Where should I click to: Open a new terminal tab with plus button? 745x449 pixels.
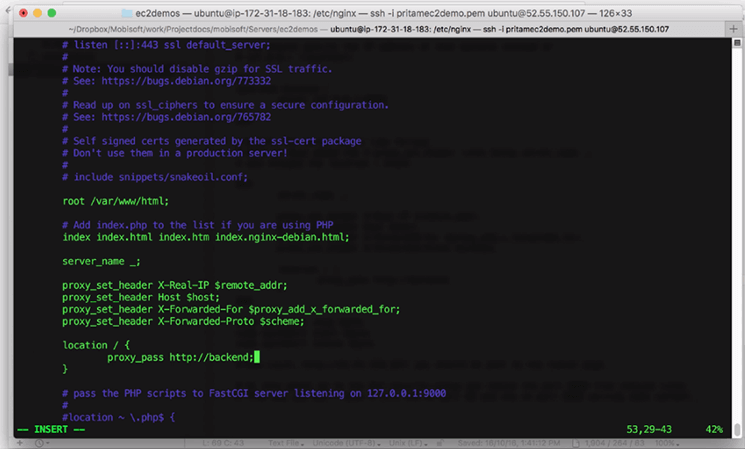[x=734, y=29]
